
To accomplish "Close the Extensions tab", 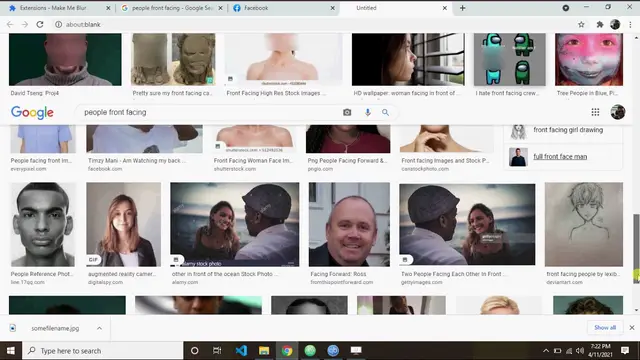I will (108, 8).
